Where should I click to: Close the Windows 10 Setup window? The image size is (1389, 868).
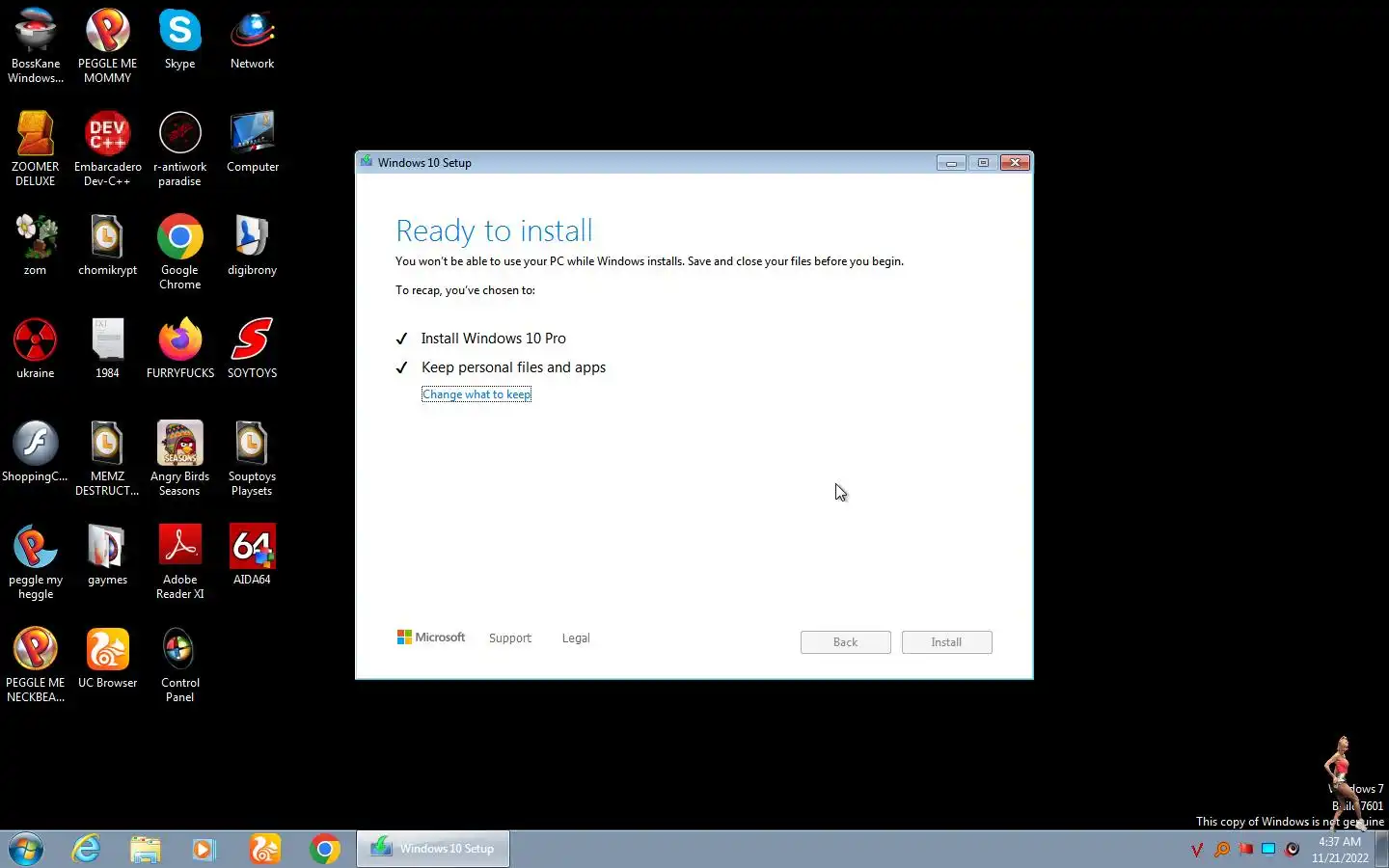[x=1015, y=163]
